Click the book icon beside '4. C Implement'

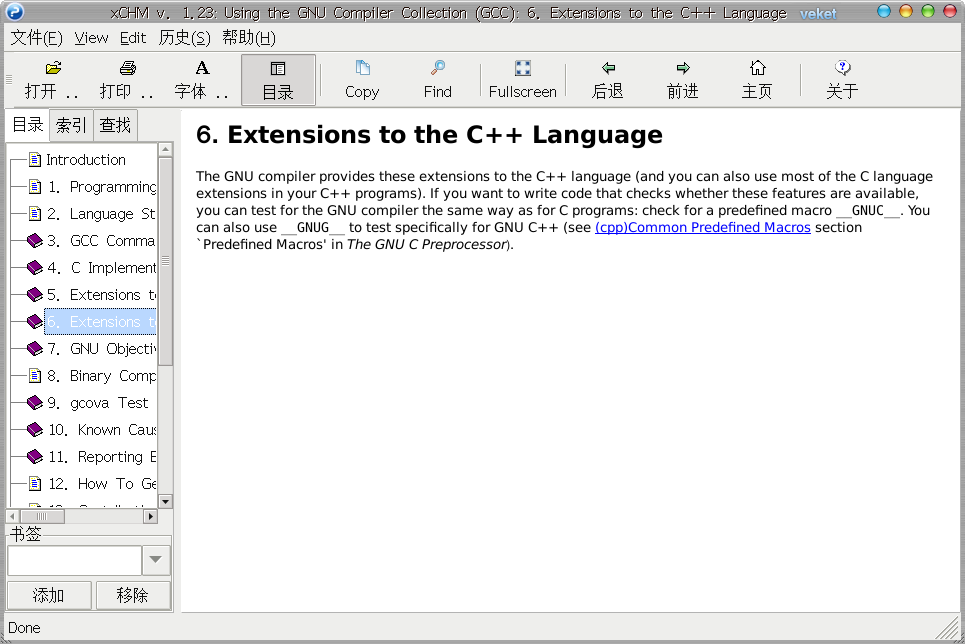coord(35,268)
